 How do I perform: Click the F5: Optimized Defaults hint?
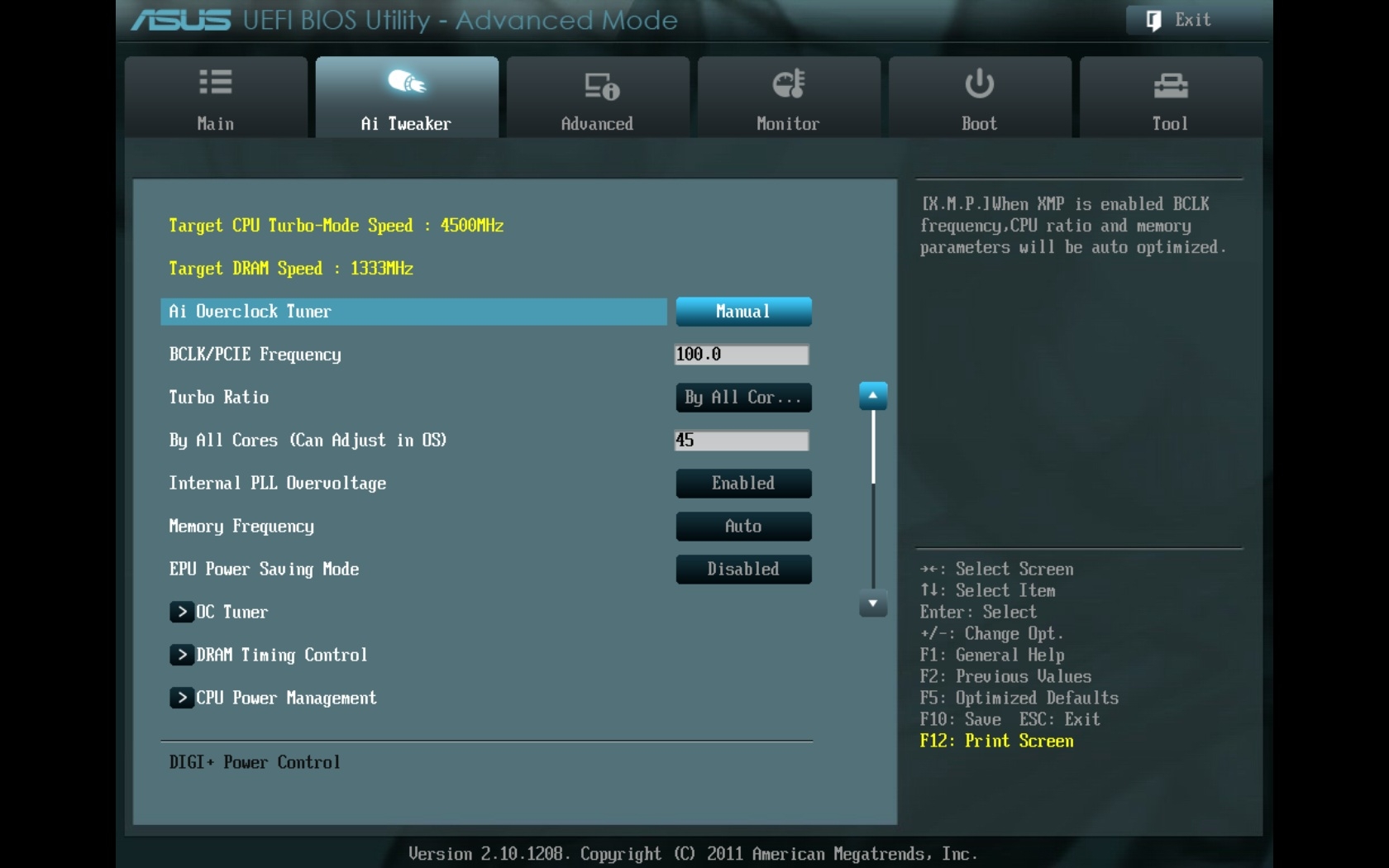pos(1019,698)
